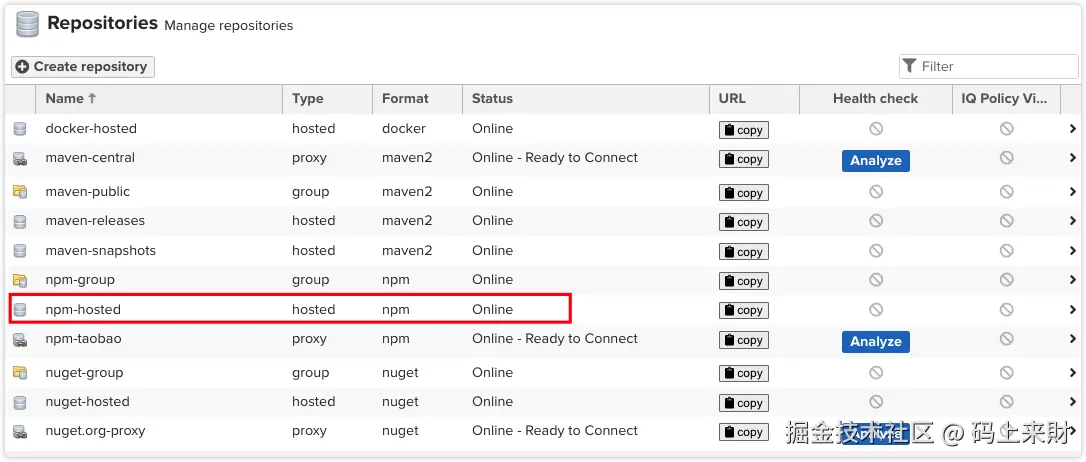Copy URL of docker-hosted repository

point(744,130)
